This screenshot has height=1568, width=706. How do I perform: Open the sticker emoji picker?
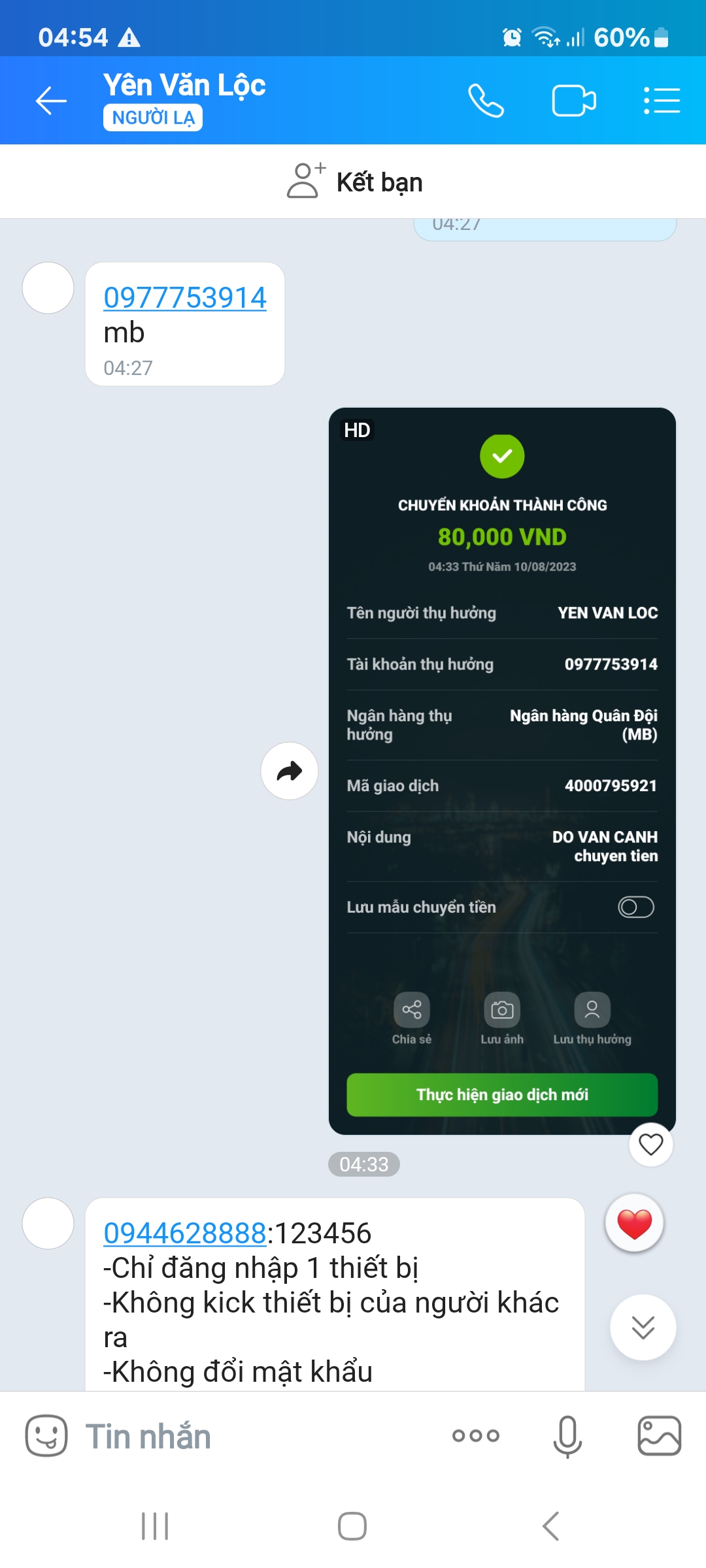coord(46,1436)
